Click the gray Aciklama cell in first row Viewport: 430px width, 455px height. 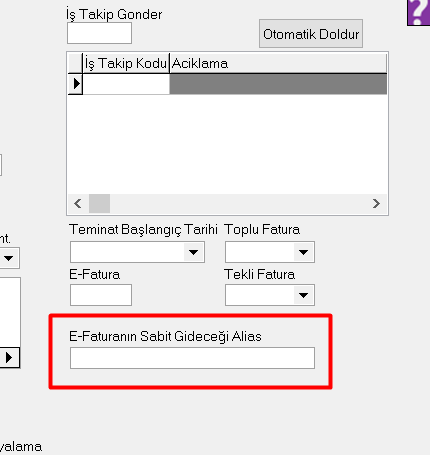tap(278, 84)
